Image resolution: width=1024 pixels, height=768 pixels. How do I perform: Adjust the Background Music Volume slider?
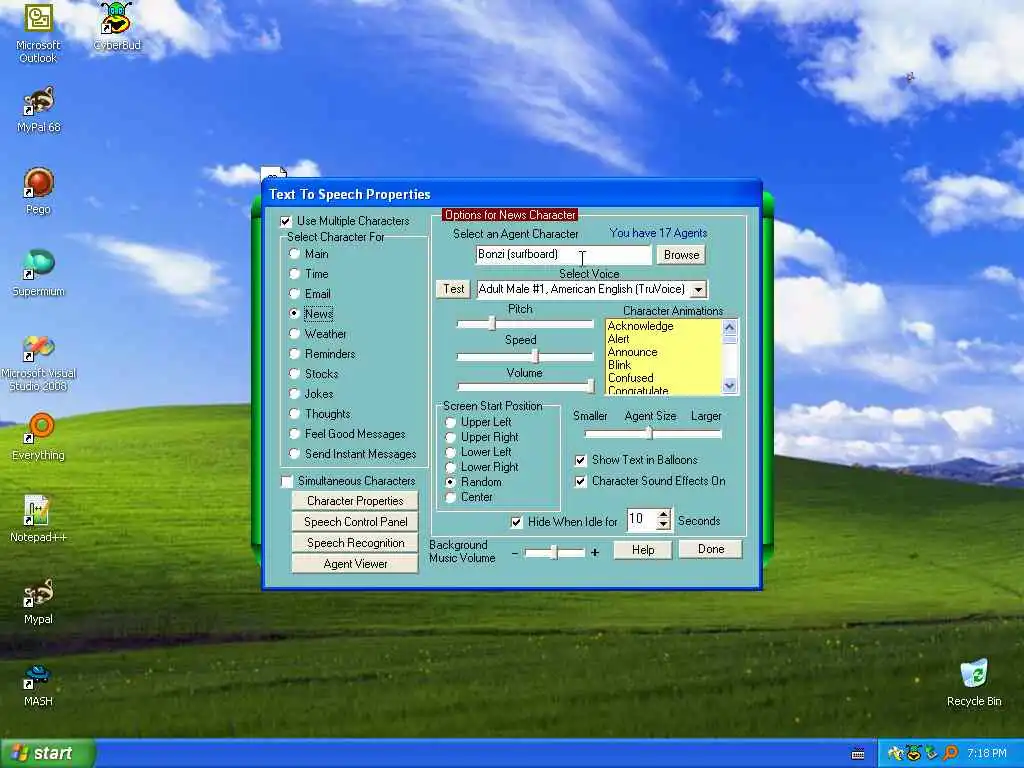point(554,552)
